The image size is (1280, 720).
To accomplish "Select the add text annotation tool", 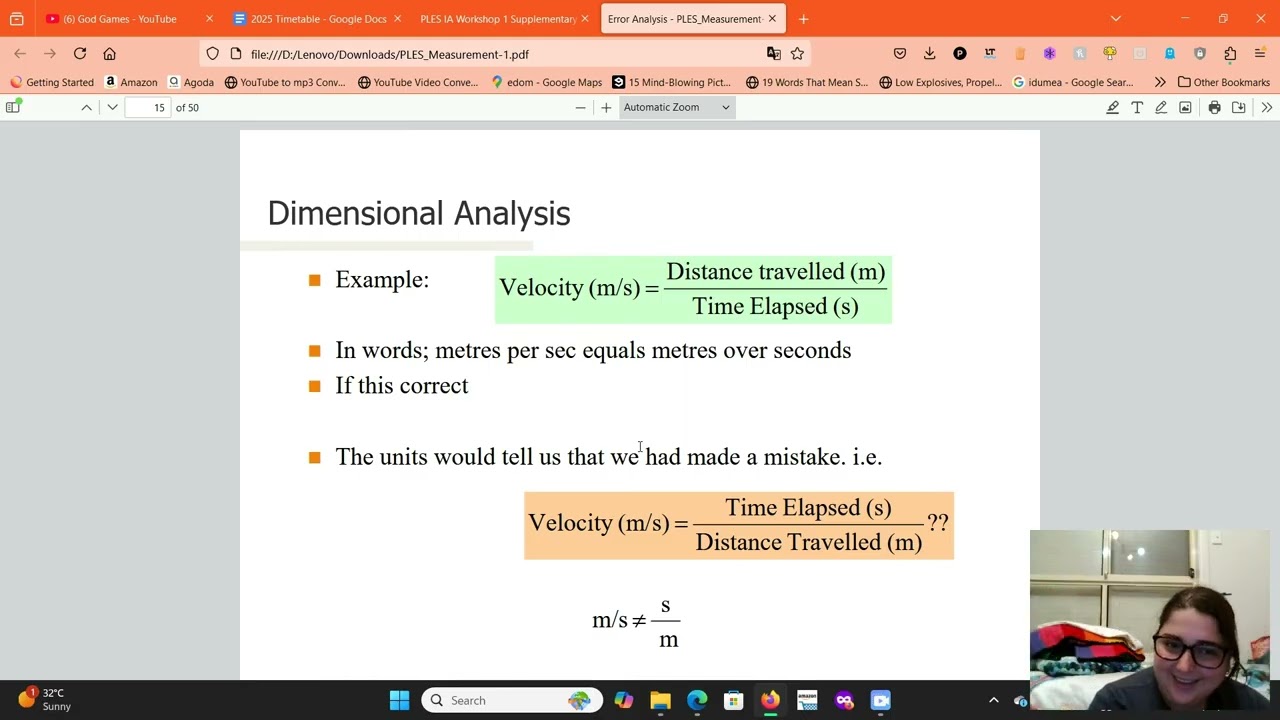I will [x=1137, y=107].
